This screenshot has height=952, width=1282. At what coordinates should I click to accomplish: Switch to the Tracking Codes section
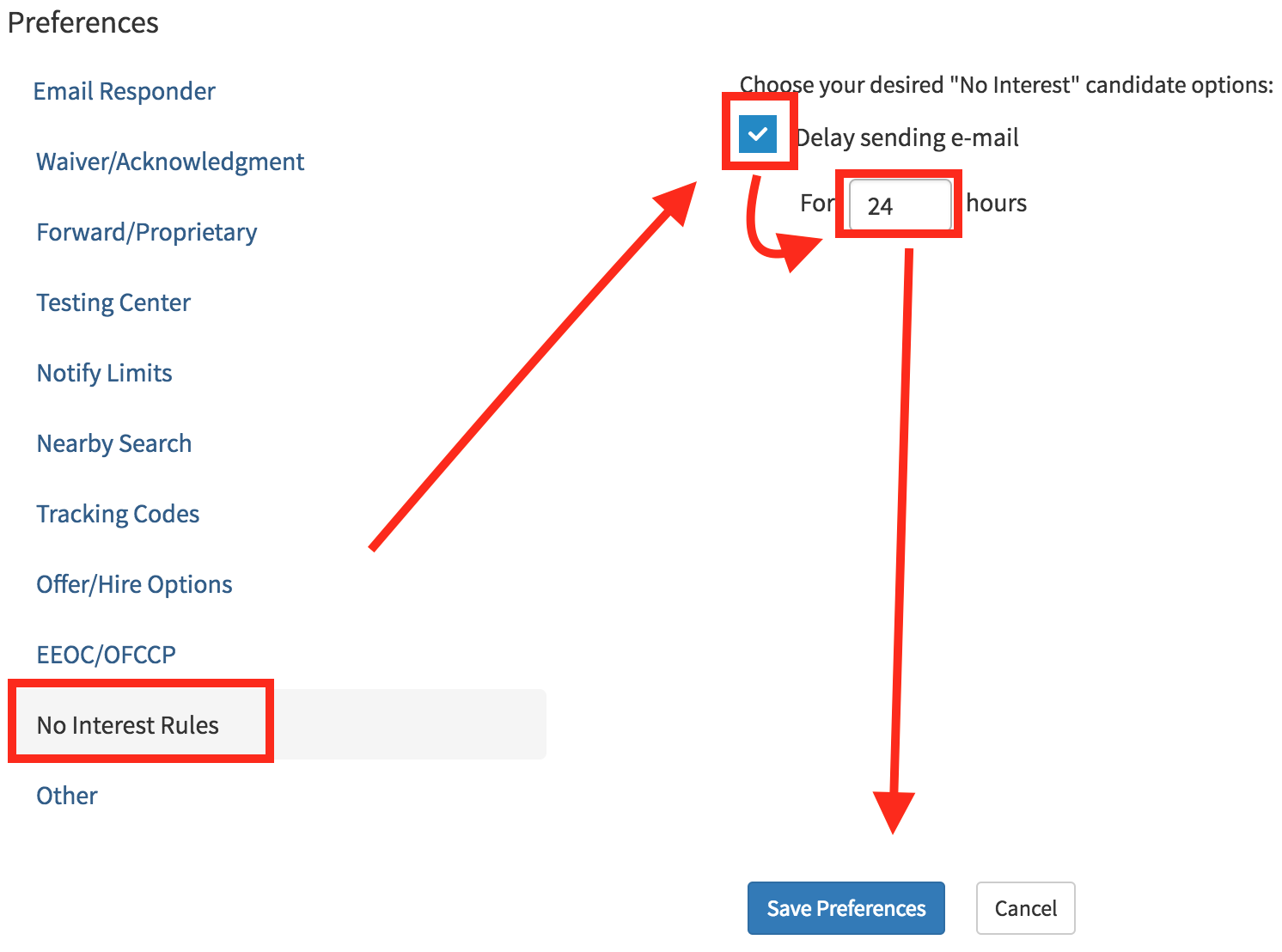click(118, 514)
